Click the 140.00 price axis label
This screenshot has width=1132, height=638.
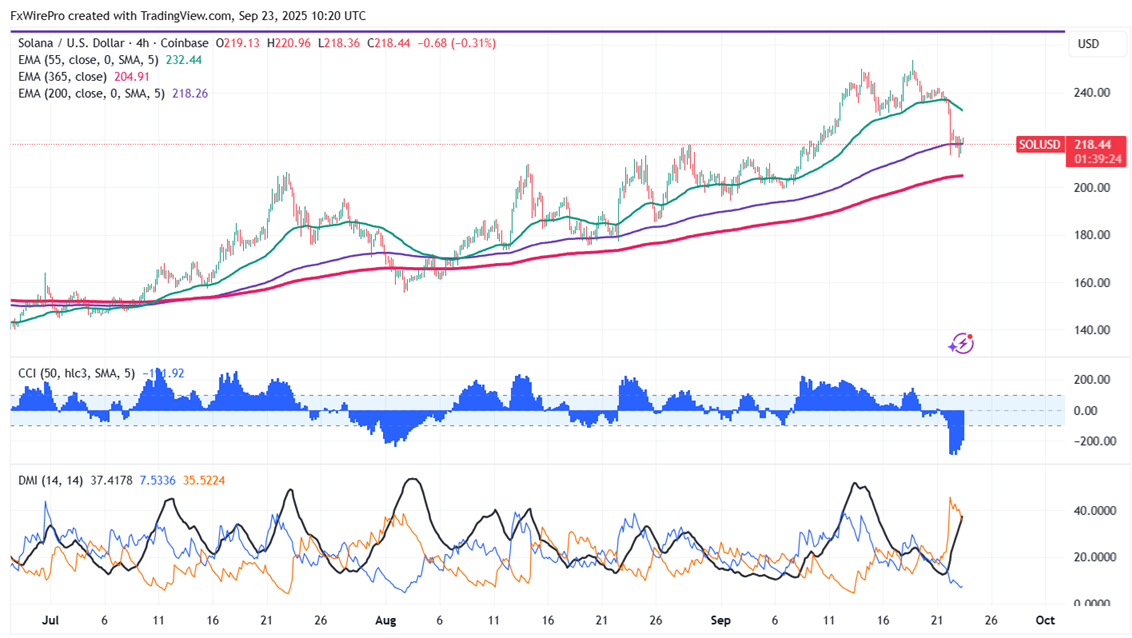click(x=1092, y=330)
